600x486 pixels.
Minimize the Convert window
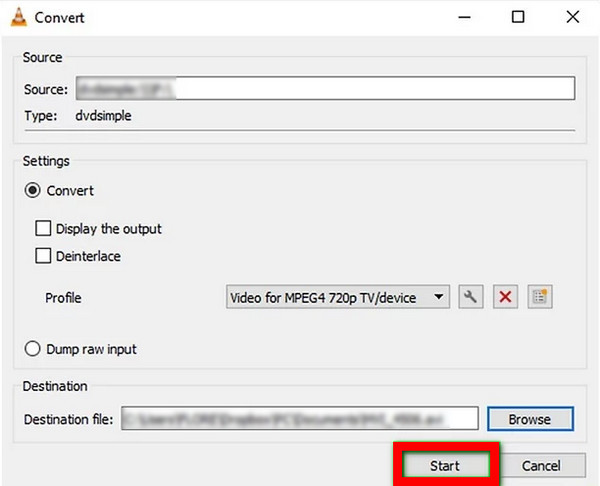point(464,17)
